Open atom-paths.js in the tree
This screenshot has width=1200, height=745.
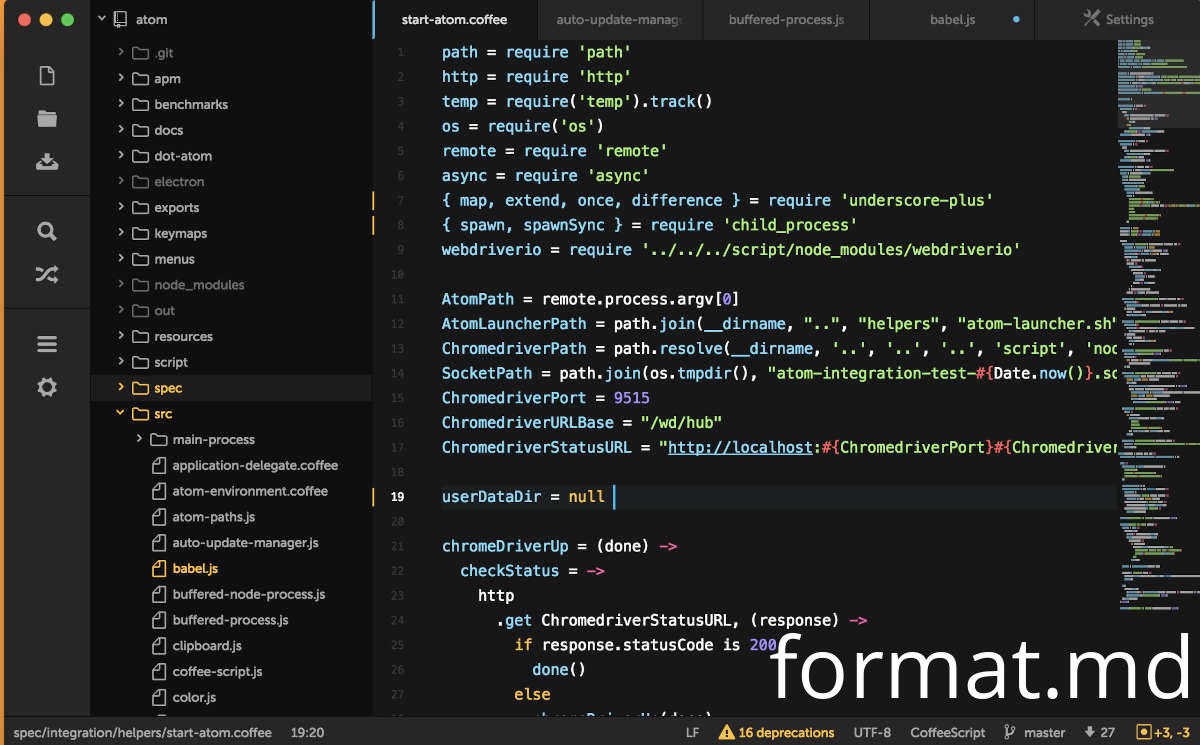[213, 517]
